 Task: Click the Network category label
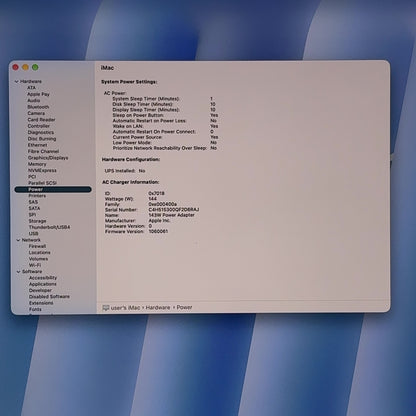[31, 240]
